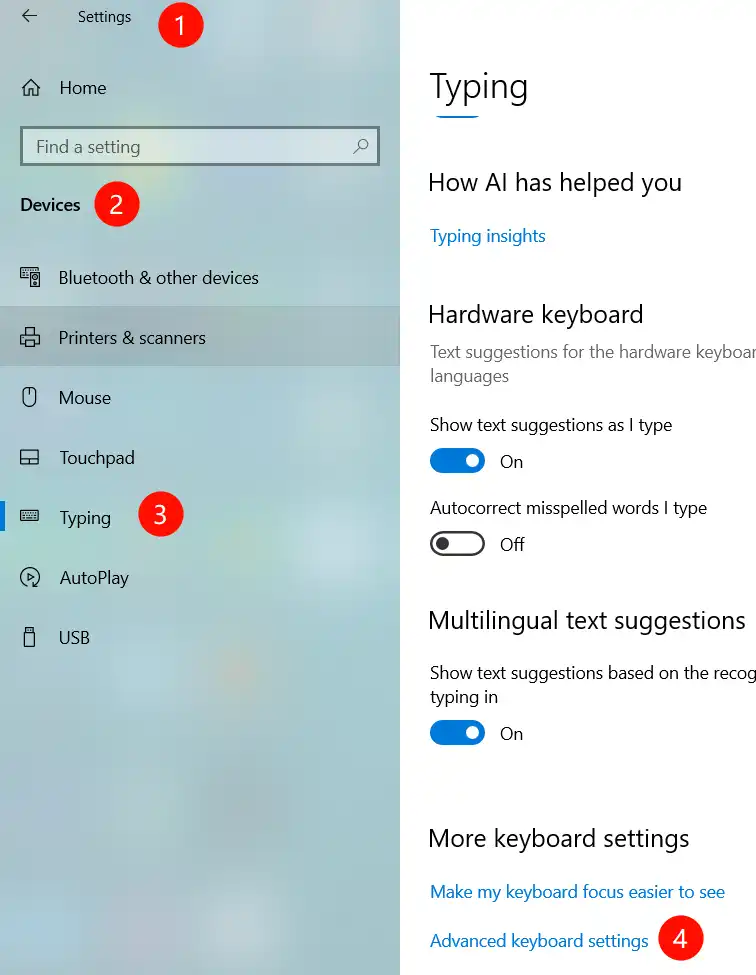
Task: Go to Bluetooth & other devices section
Action: (158, 278)
